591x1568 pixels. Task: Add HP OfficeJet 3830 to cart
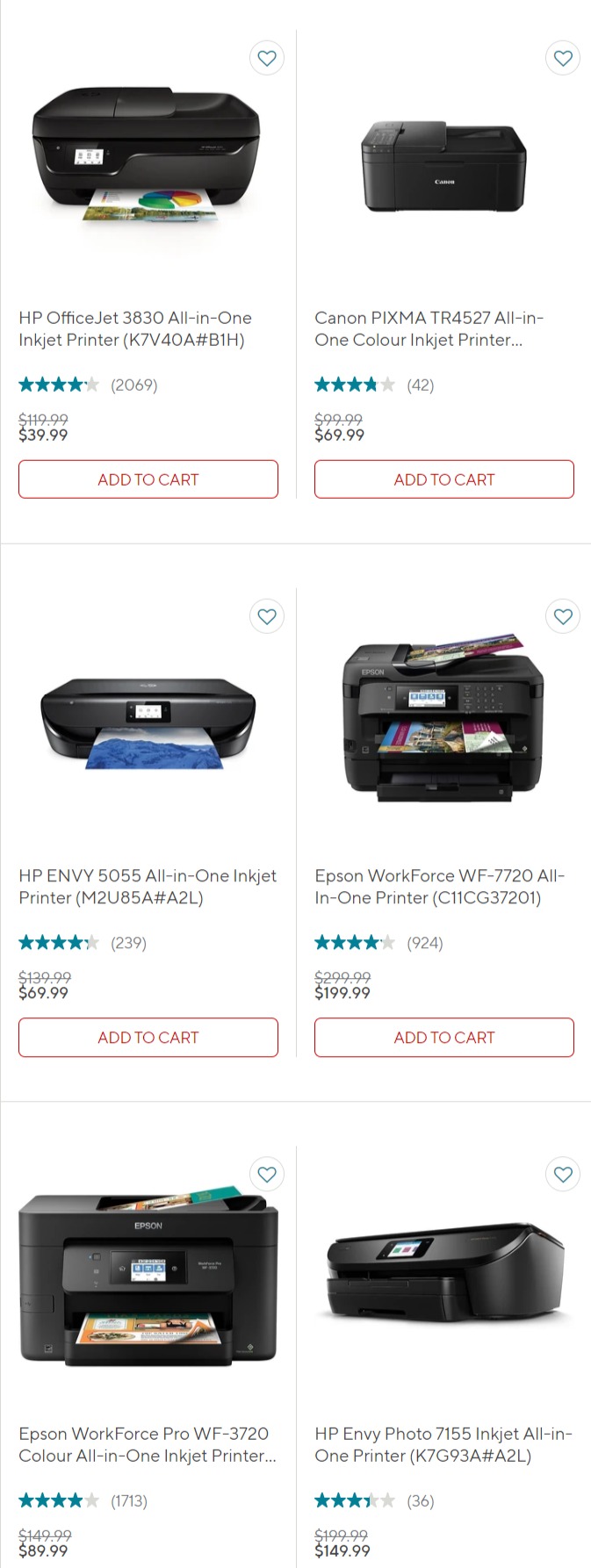[148, 479]
